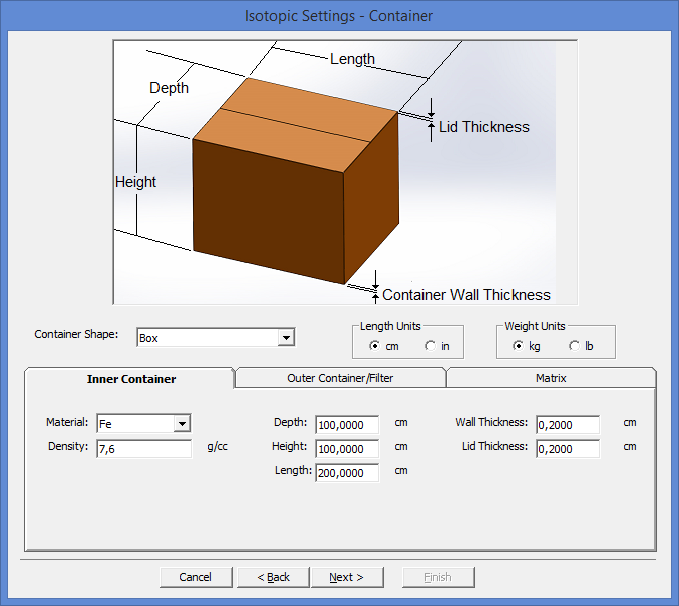Switch to the Outer Container/Filter tab
The width and height of the screenshot is (679, 606).
340,379
